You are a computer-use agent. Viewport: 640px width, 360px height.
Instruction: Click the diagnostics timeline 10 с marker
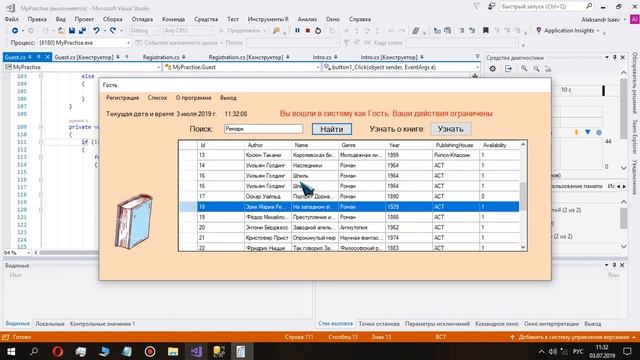tap(566, 90)
